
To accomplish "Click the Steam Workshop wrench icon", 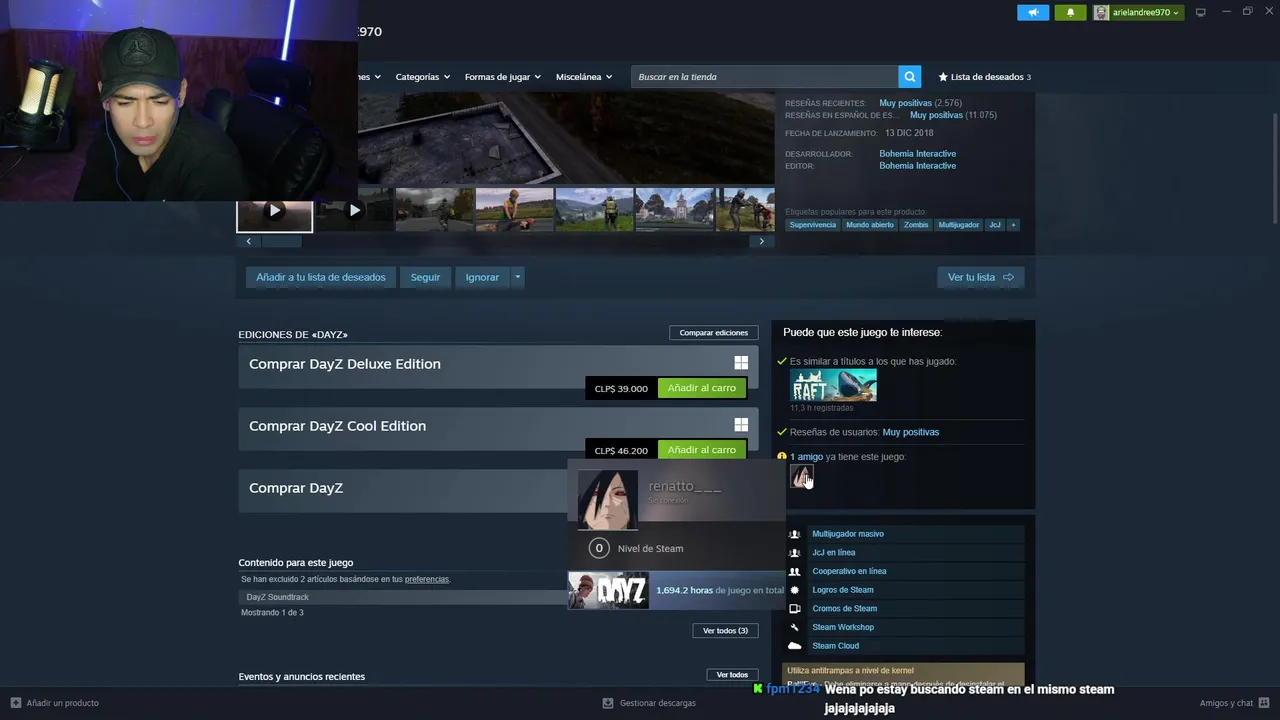I will click(794, 628).
